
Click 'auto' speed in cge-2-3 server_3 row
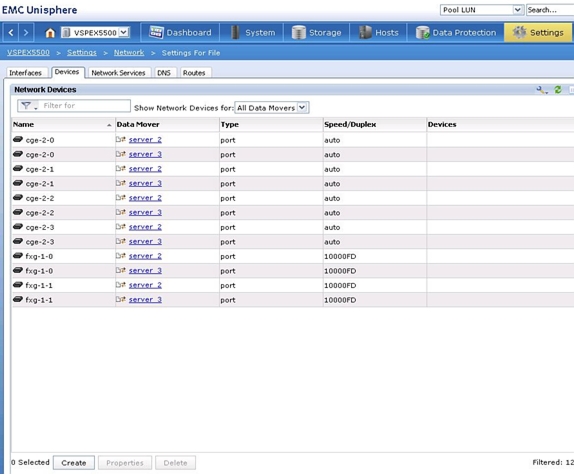pyautogui.click(x=332, y=242)
